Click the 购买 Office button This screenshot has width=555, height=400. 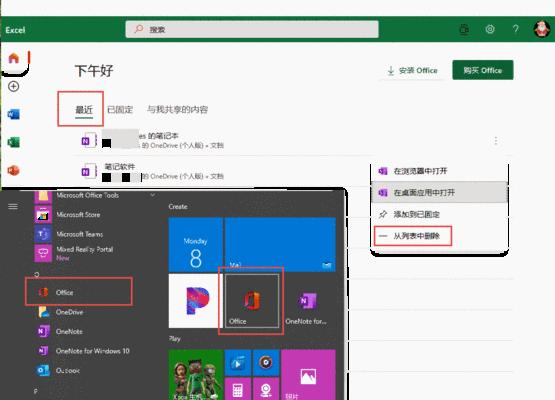tap(483, 70)
